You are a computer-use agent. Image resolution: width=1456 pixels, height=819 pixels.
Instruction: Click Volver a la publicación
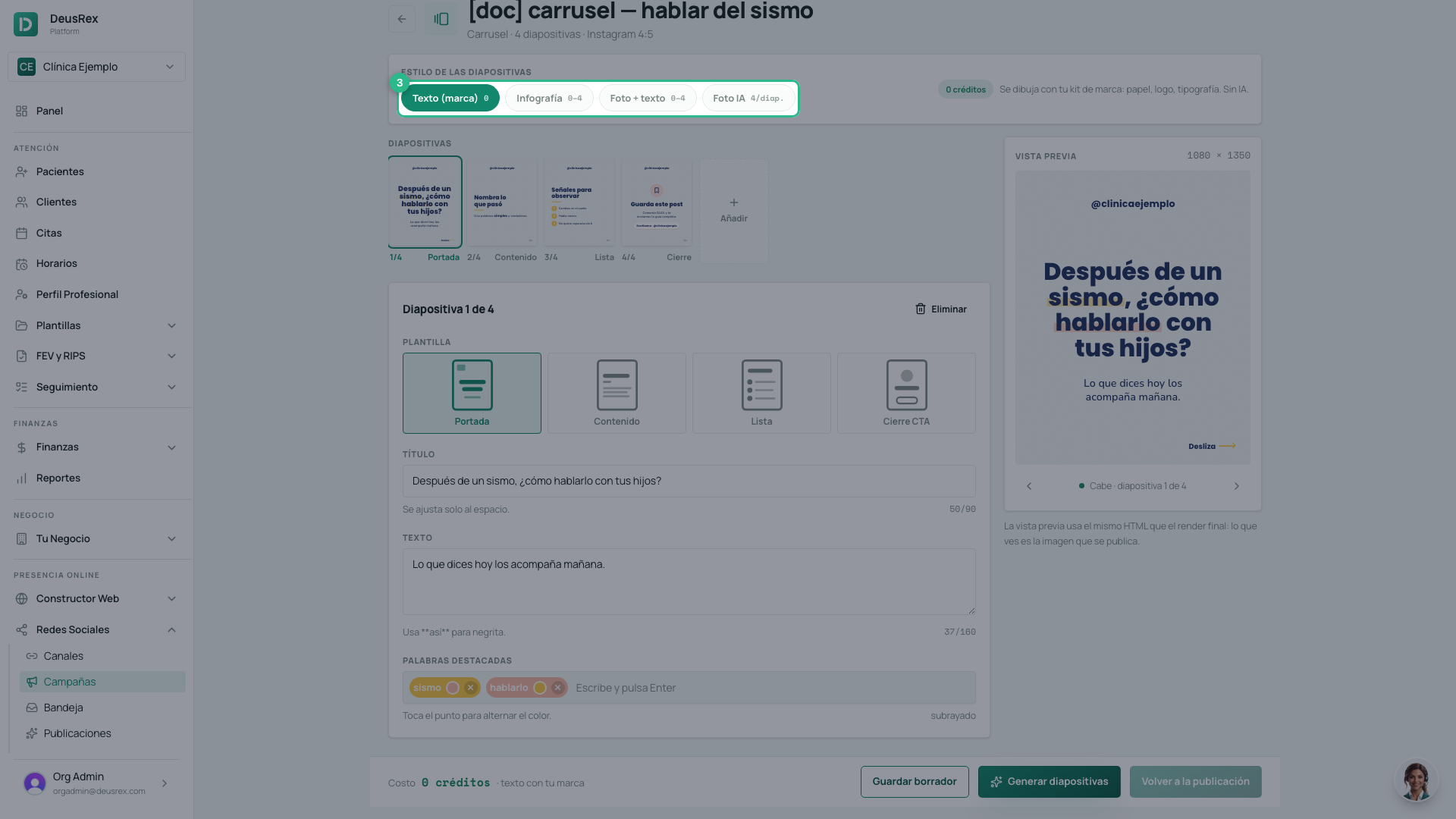(1196, 782)
